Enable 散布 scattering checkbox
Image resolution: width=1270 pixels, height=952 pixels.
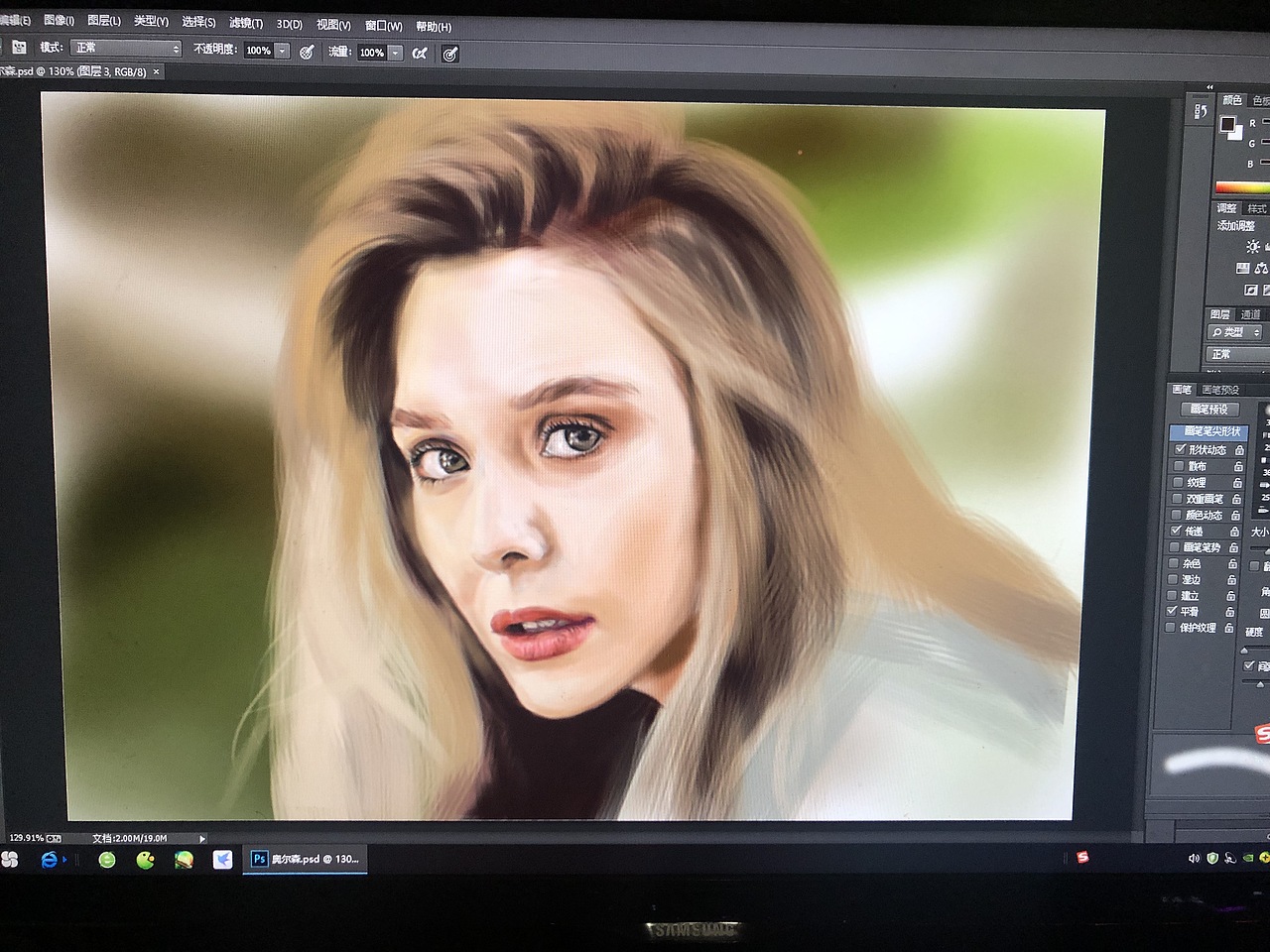coord(1179,465)
